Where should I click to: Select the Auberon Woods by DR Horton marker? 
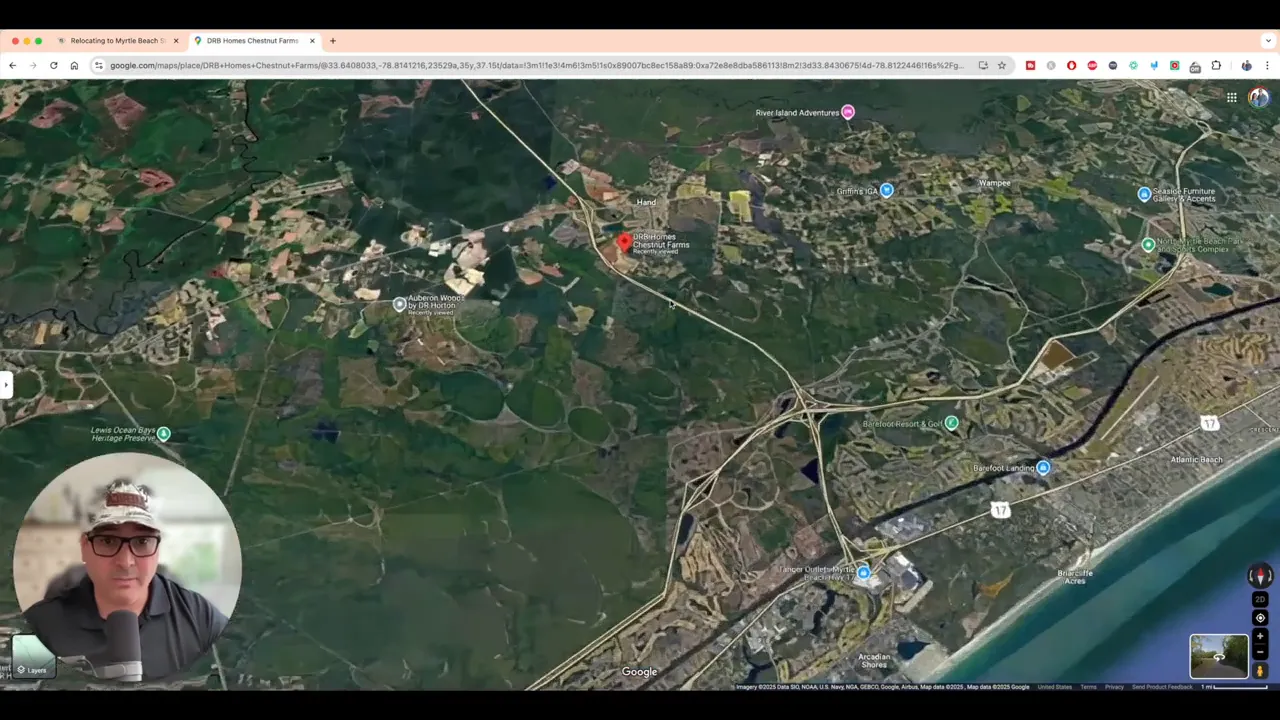click(399, 304)
